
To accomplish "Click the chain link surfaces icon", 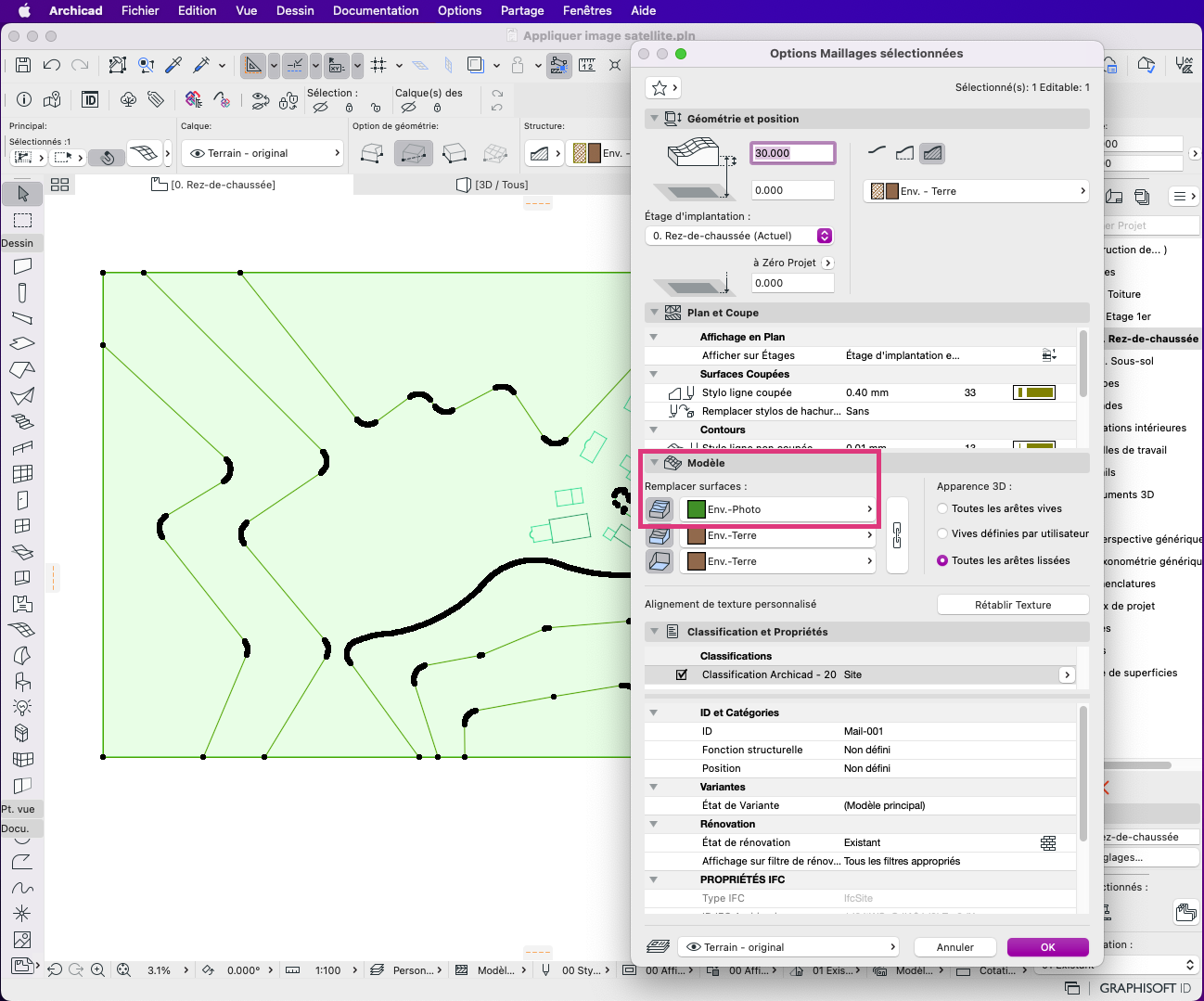I will [x=897, y=535].
